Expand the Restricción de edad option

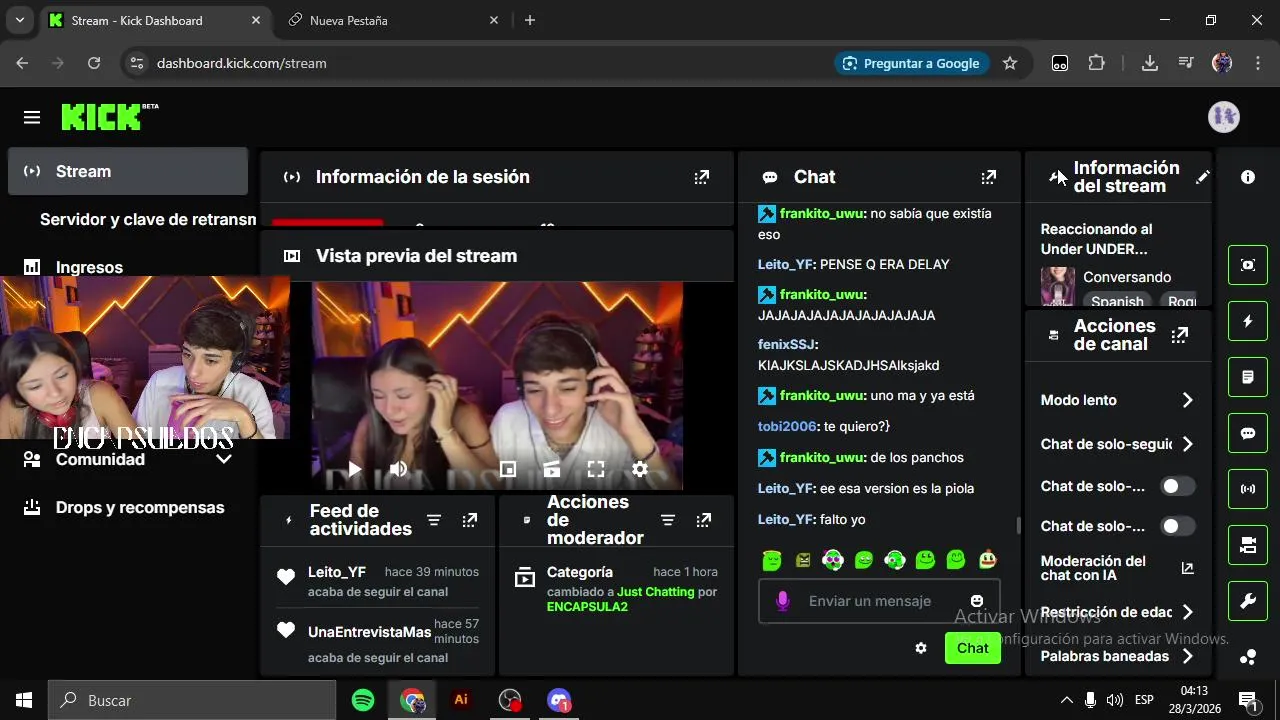coord(1187,612)
